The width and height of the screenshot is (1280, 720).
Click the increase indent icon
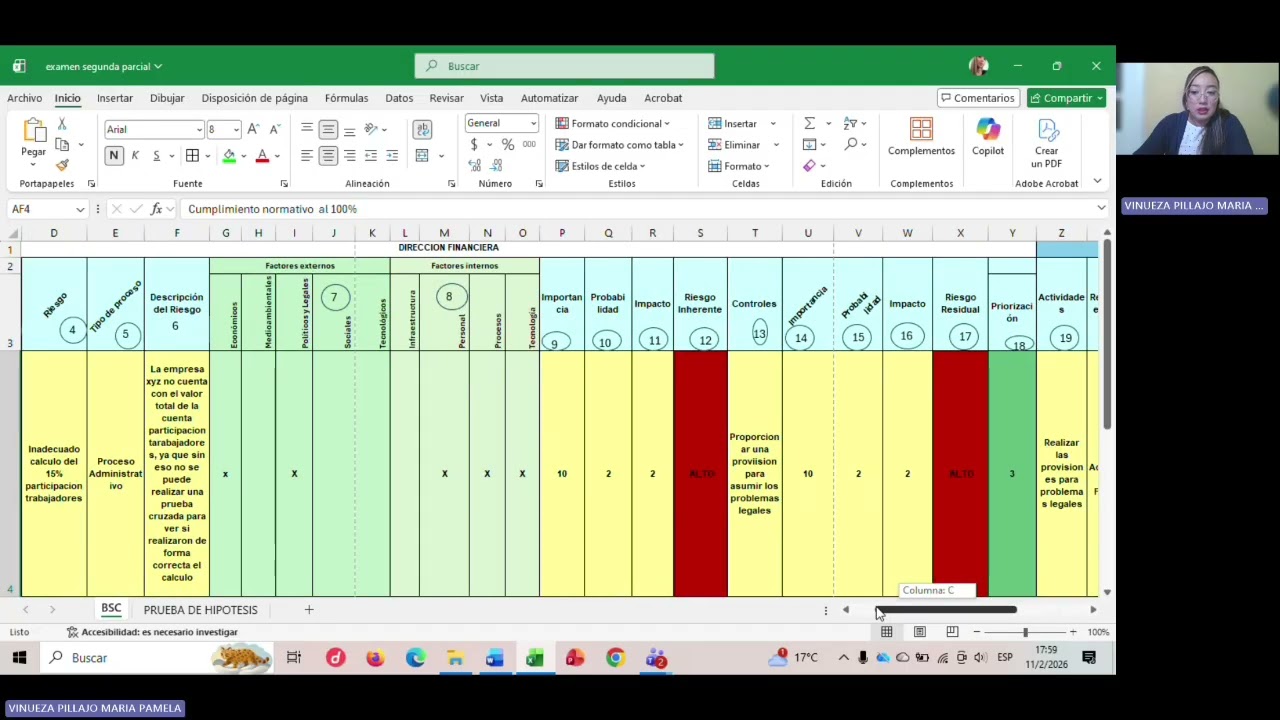pyautogui.click(x=392, y=156)
